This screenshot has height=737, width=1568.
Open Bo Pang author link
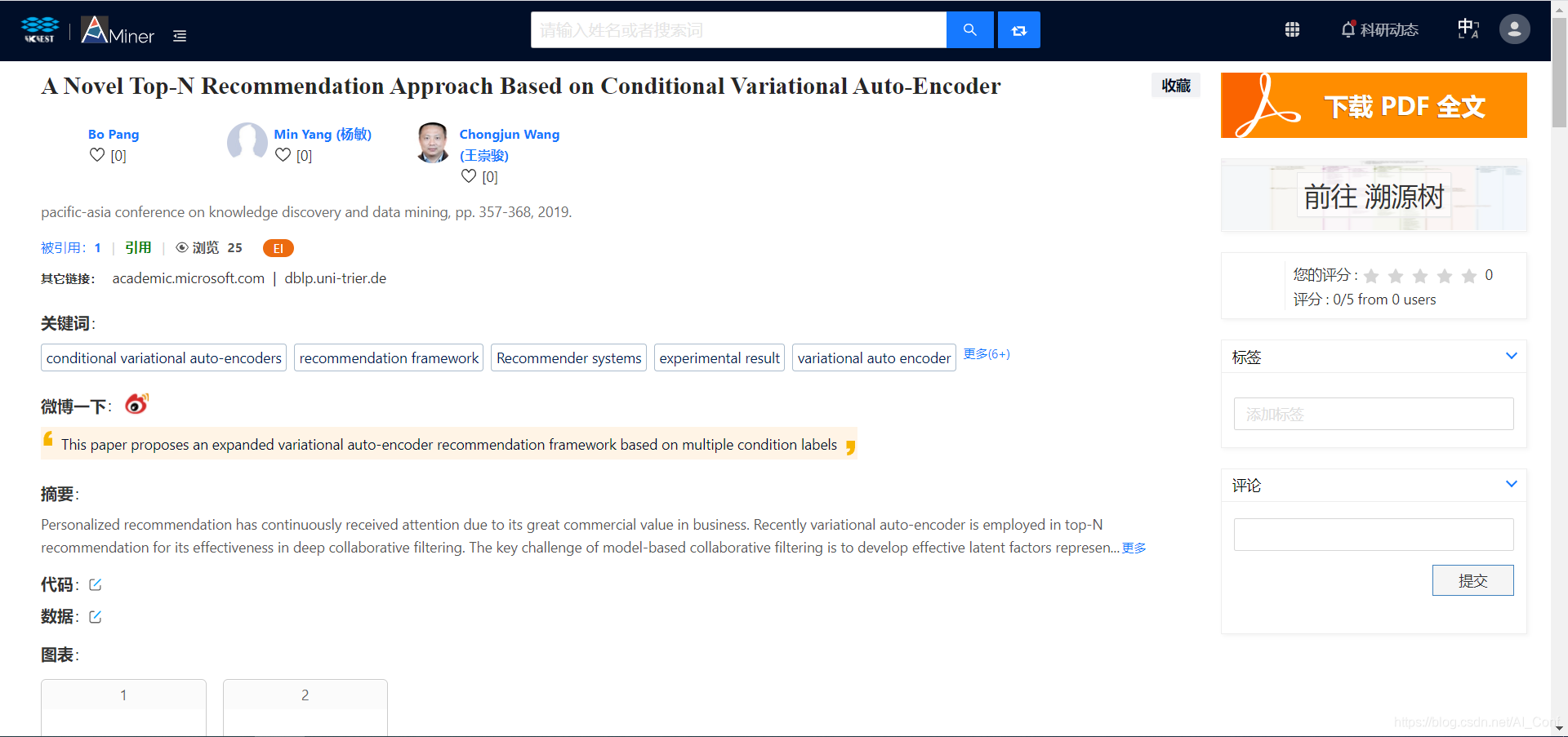coord(114,134)
